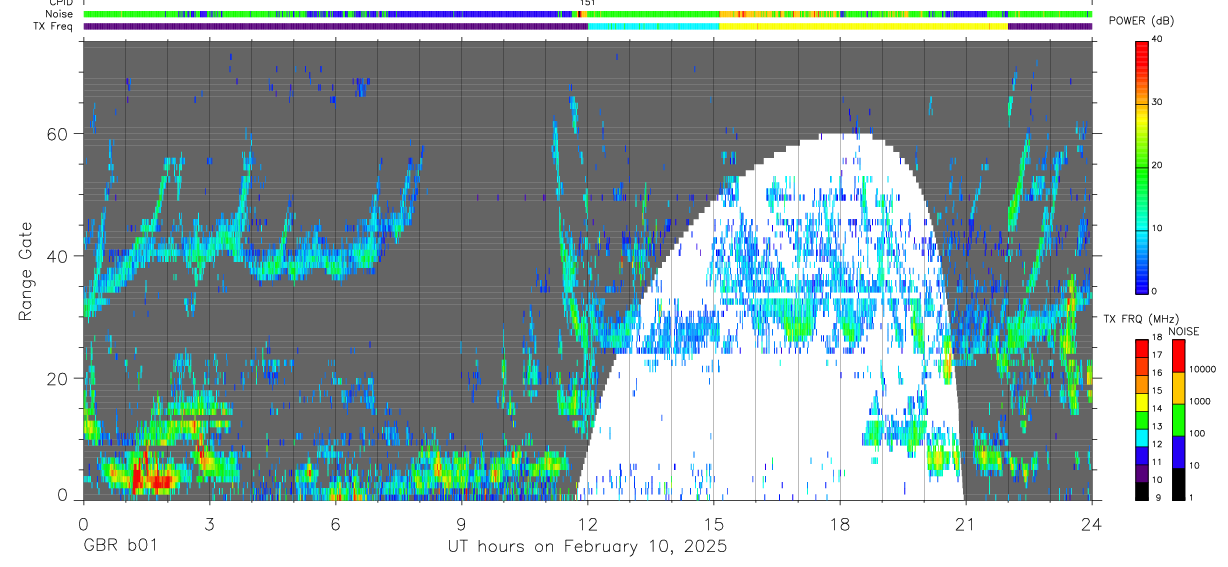Pick the blue swatch in the NOISE legend
This screenshot has width=1228, height=567.
coord(1178,452)
